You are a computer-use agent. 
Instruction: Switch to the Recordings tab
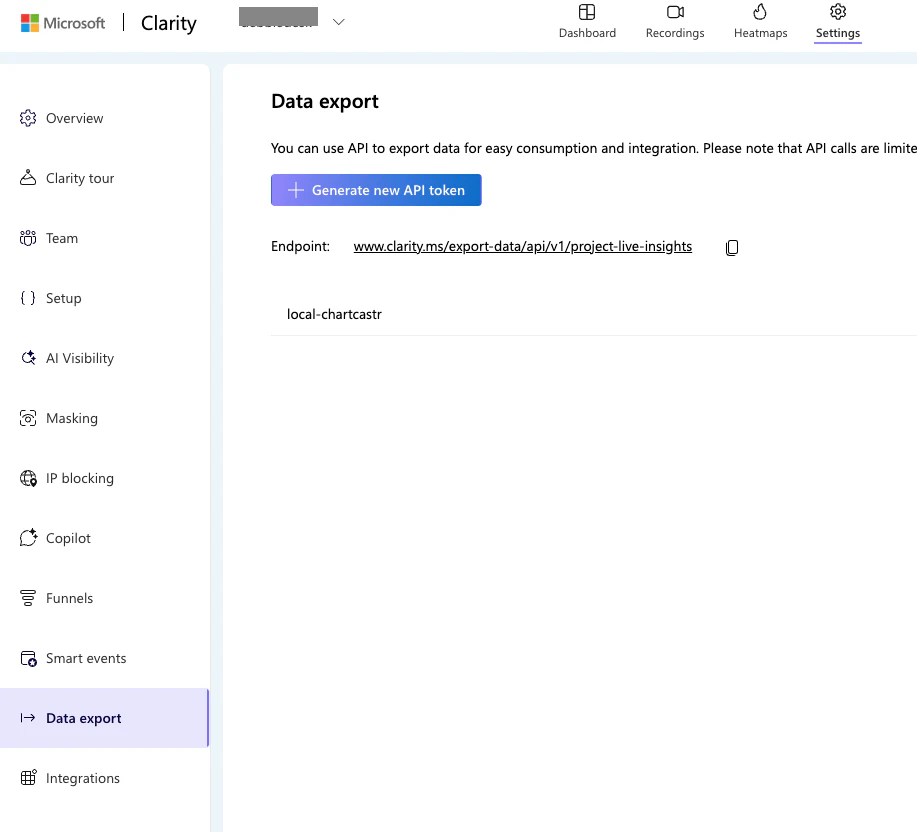pos(675,22)
